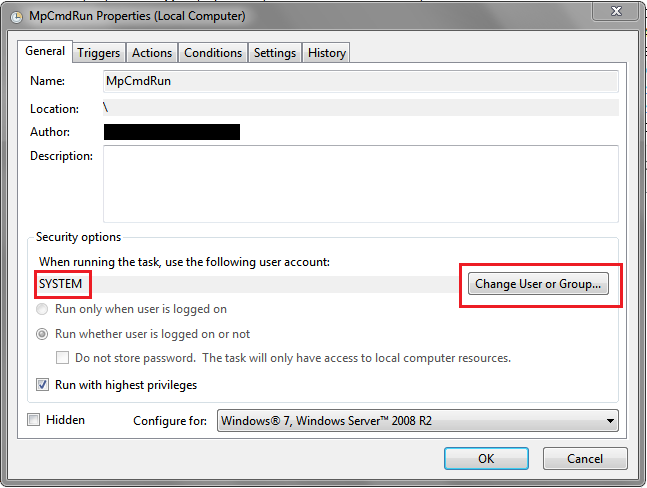Open the Triggers tab
Viewport: 647px width, 488px height.
click(x=99, y=53)
